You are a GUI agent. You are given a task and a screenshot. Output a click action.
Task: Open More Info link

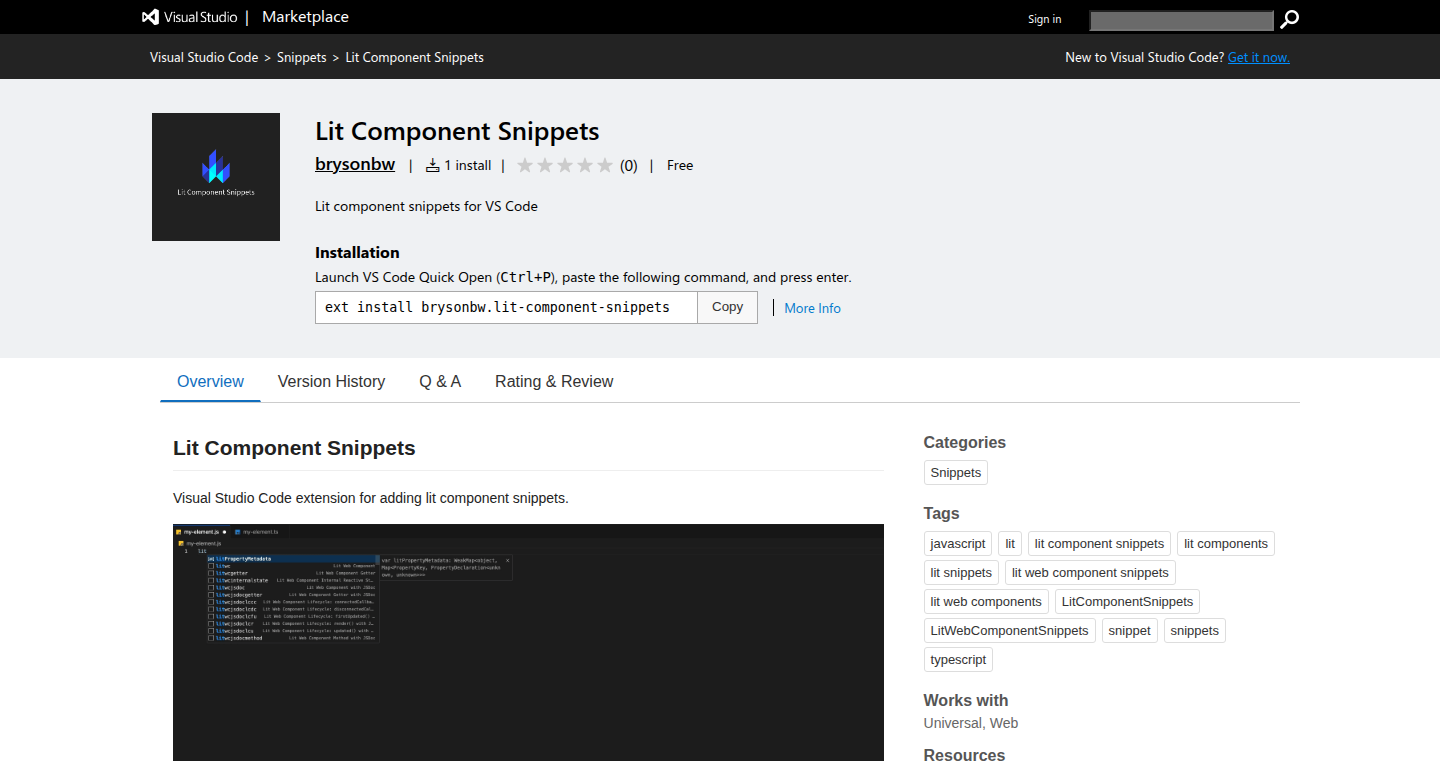pos(812,308)
